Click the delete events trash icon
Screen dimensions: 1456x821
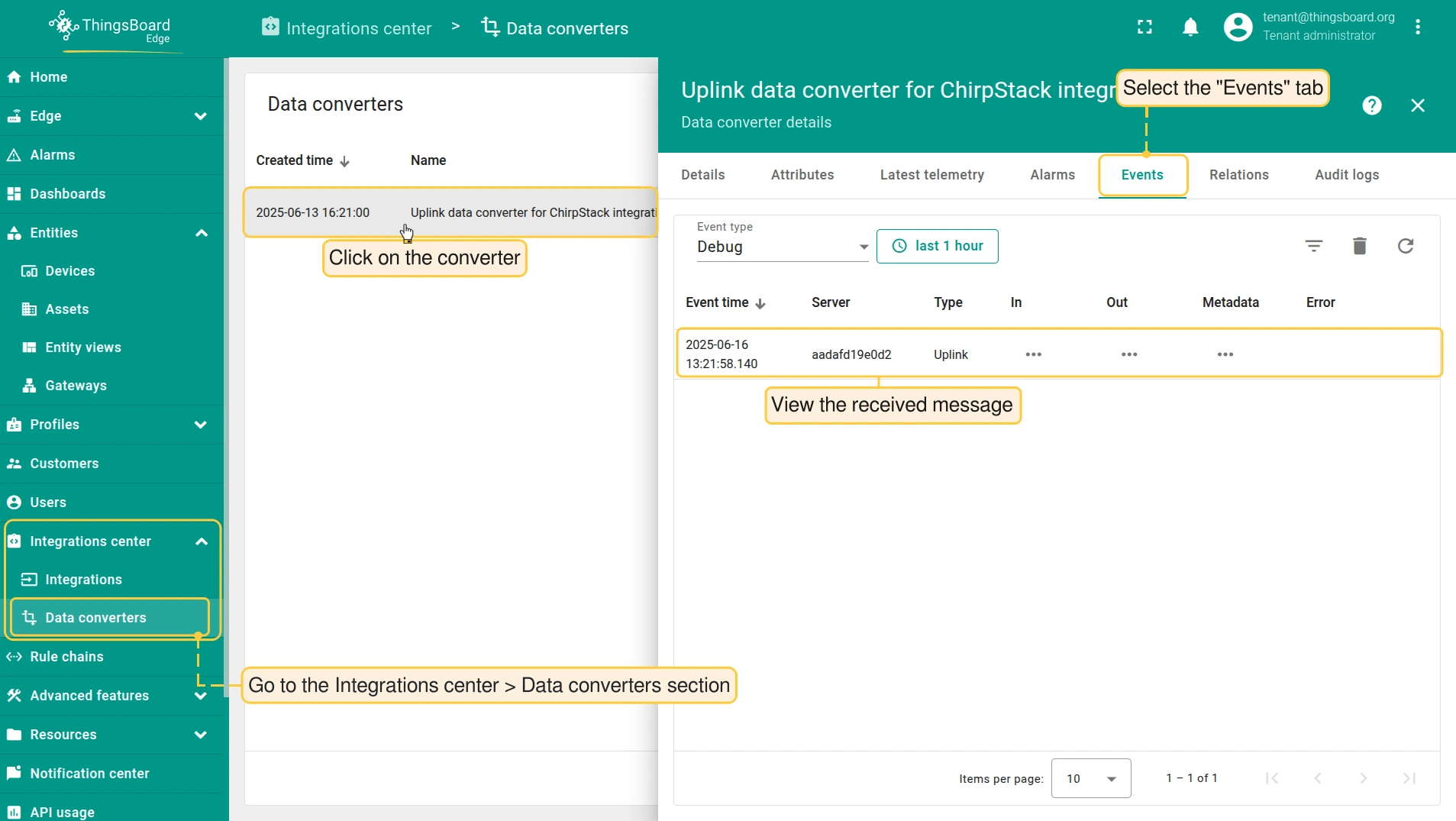(x=1359, y=246)
